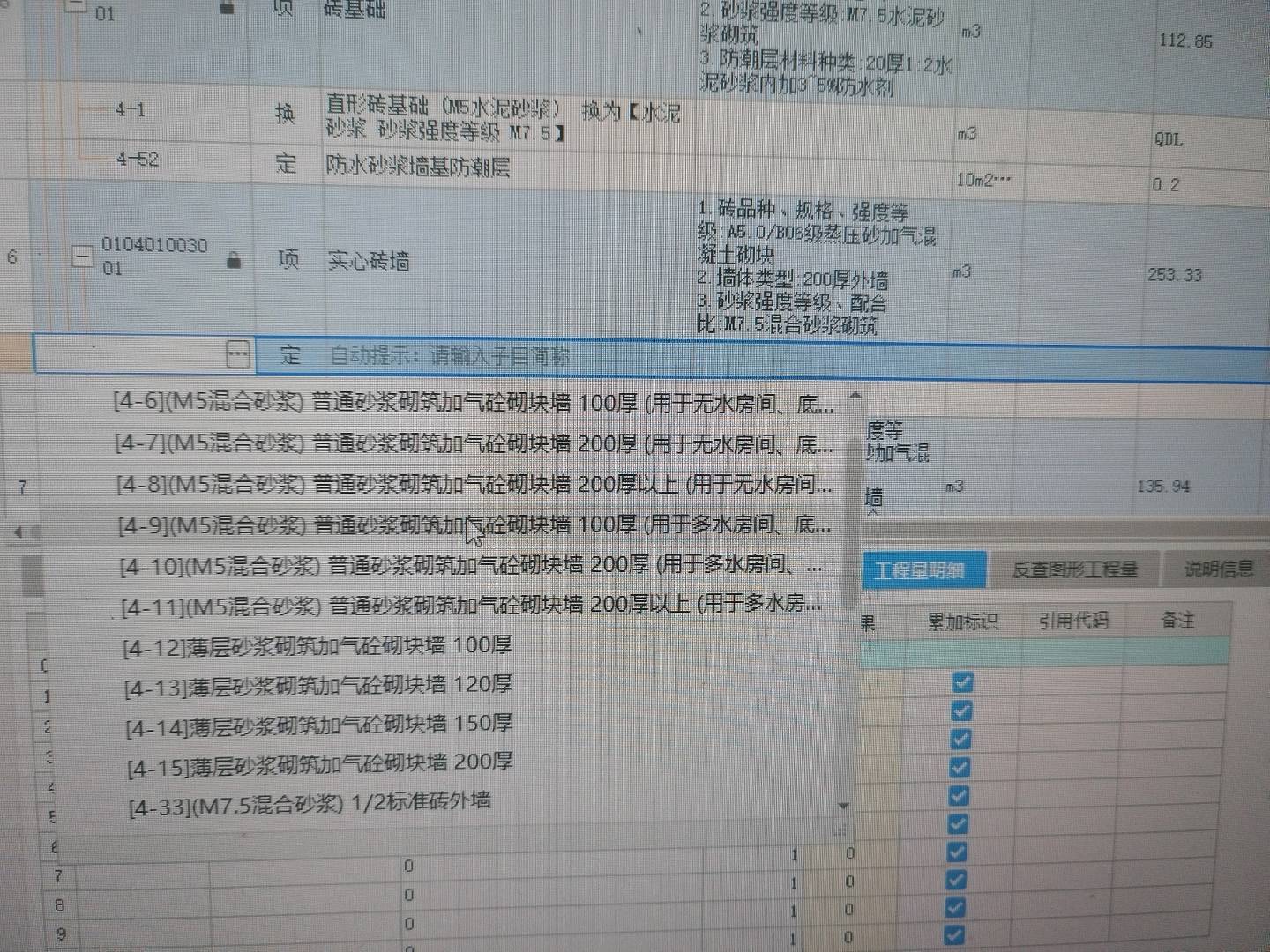Click the 引用代码 column header
Viewport: 1270px width, 952px height.
coord(1072,621)
